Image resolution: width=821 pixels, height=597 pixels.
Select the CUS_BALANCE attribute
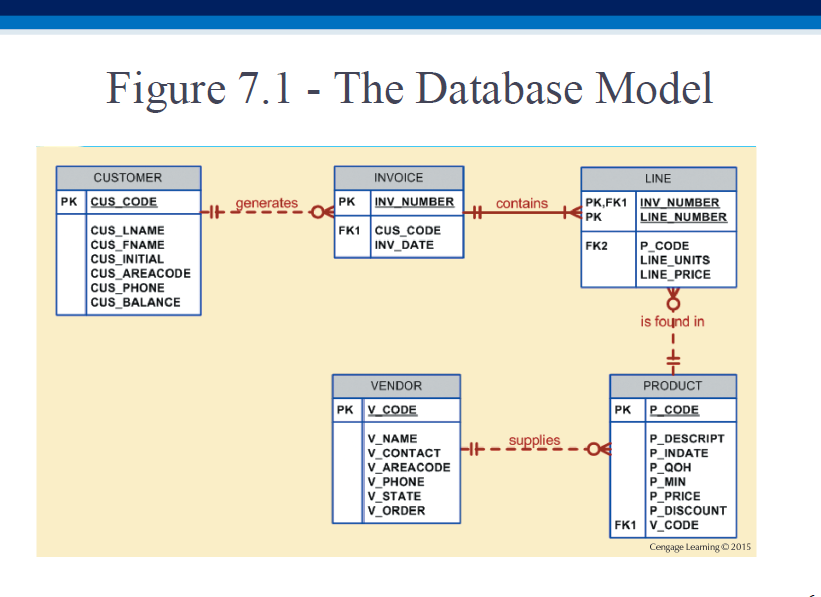135,302
